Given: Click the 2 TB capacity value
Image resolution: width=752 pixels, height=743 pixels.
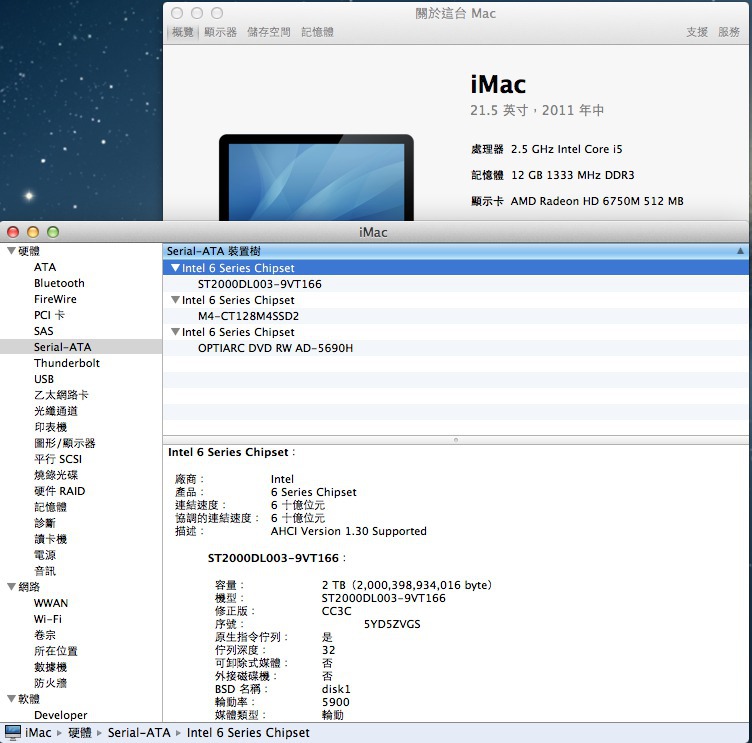Looking at the screenshot, I should click(x=407, y=585).
